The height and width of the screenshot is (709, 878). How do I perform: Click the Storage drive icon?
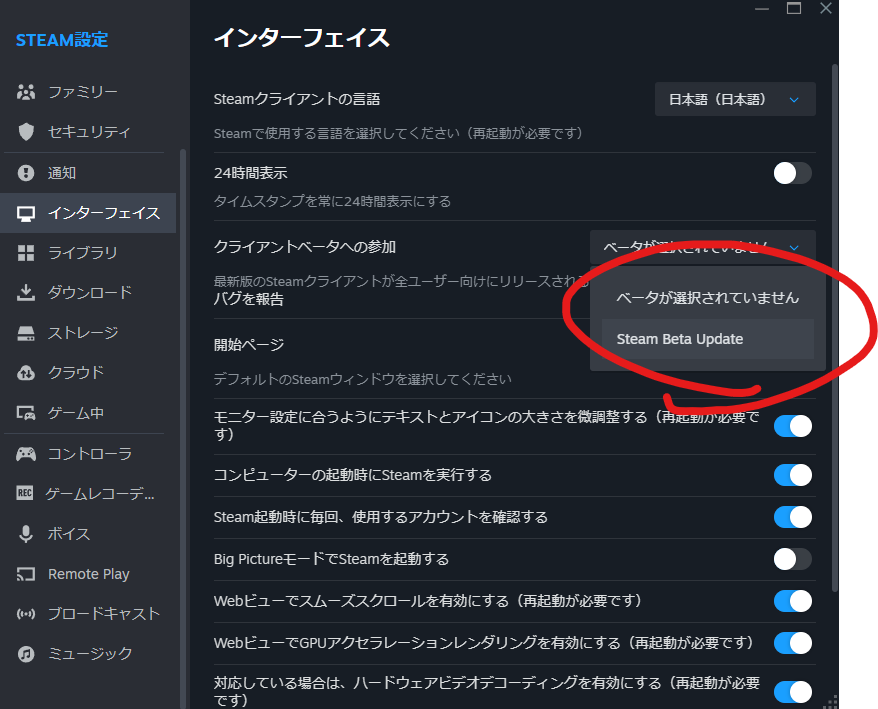[x=26, y=333]
